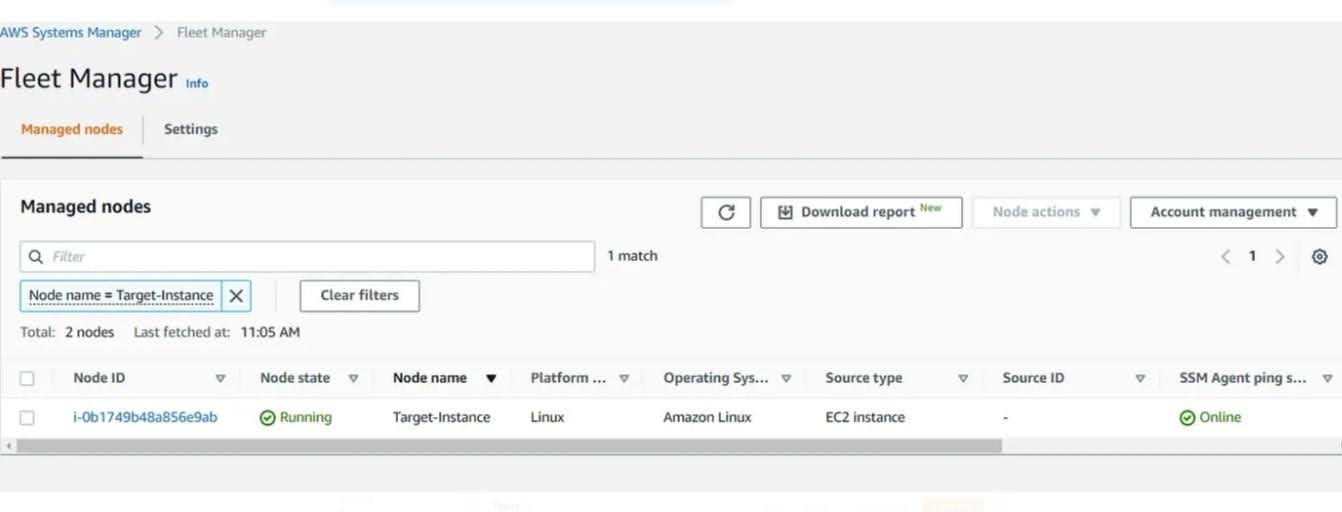Sort by Source type column arrow

(x=963, y=379)
